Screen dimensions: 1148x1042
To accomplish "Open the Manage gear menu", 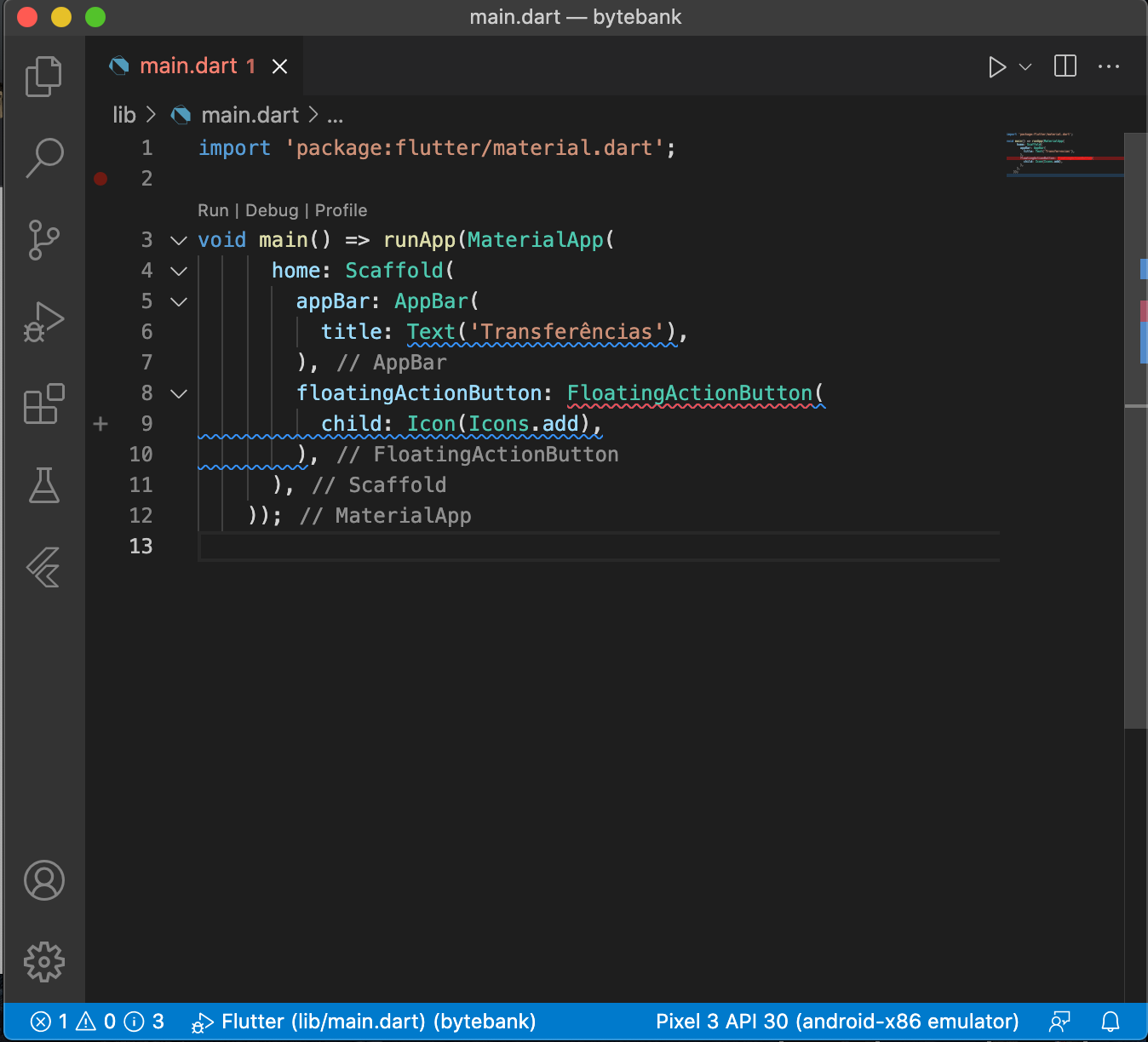I will coord(43,962).
